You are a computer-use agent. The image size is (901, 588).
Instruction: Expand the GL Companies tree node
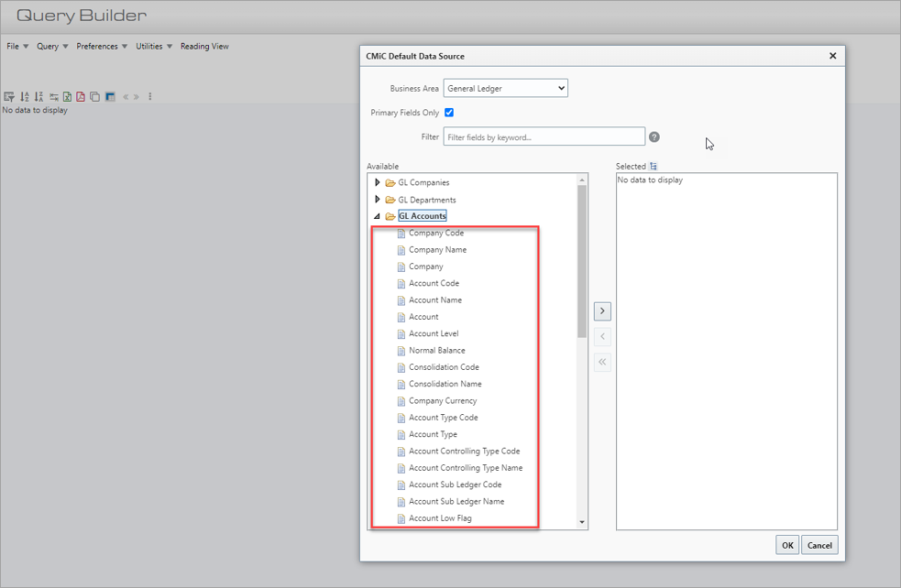tap(377, 182)
